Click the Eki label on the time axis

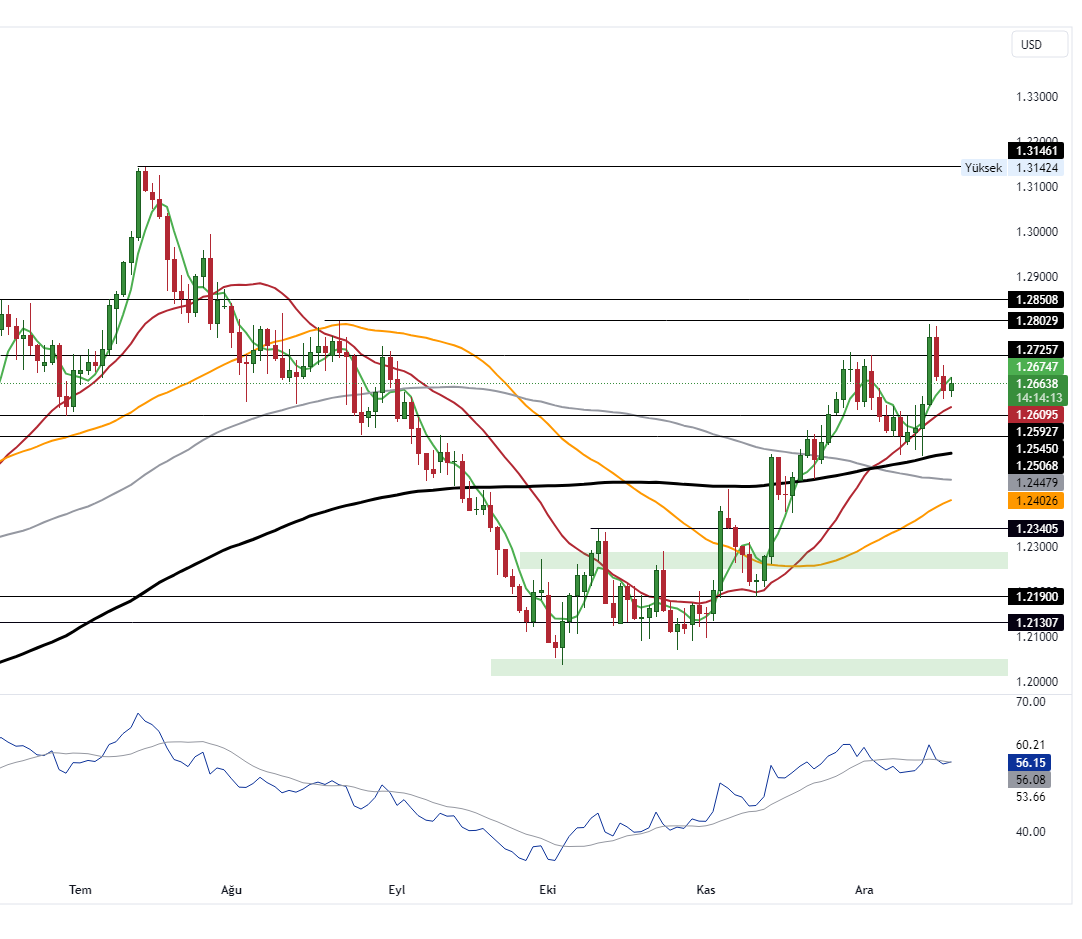[547, 889]
